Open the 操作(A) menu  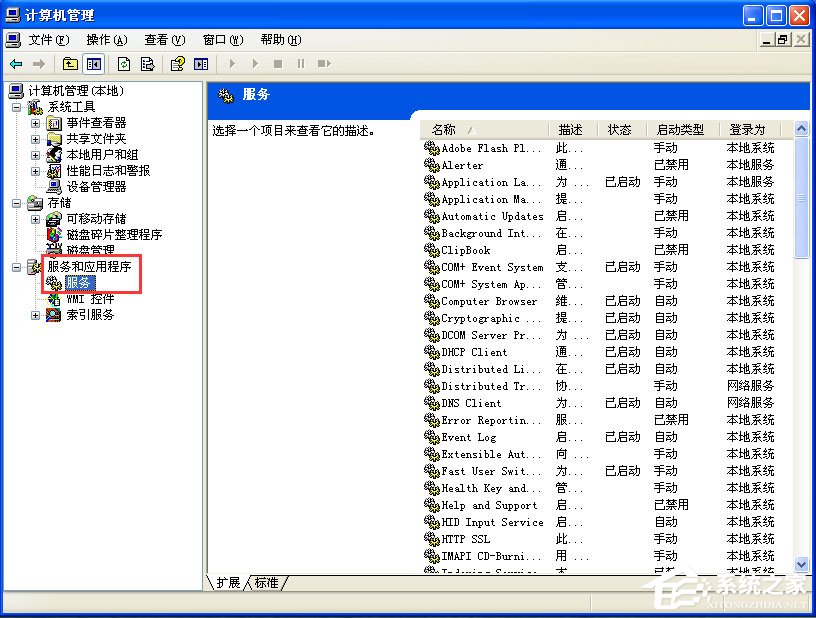[x=107, y=39]
